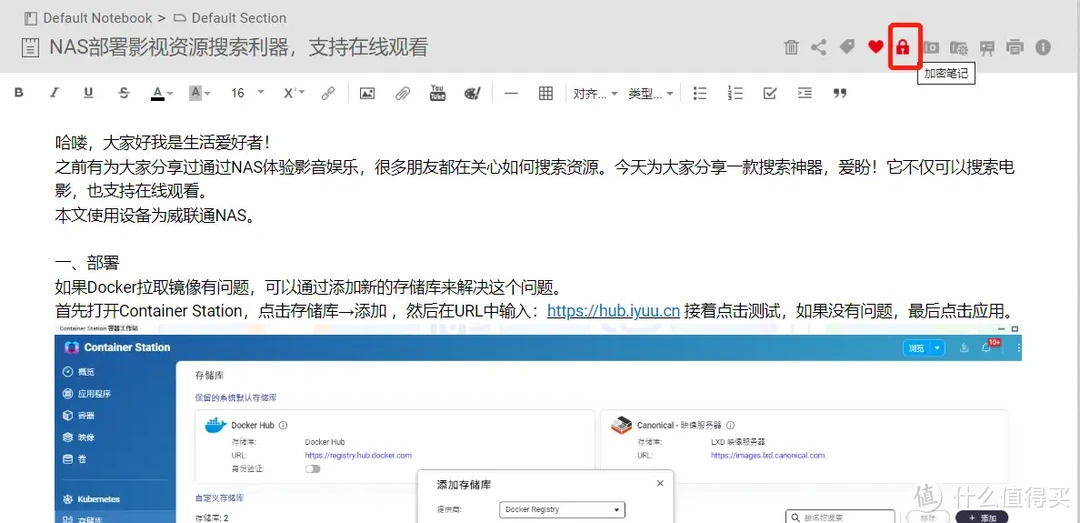Click the 按名称搜索 search field in screenshot
This screenshot has width=1080, height=523.
click(840, 517)
